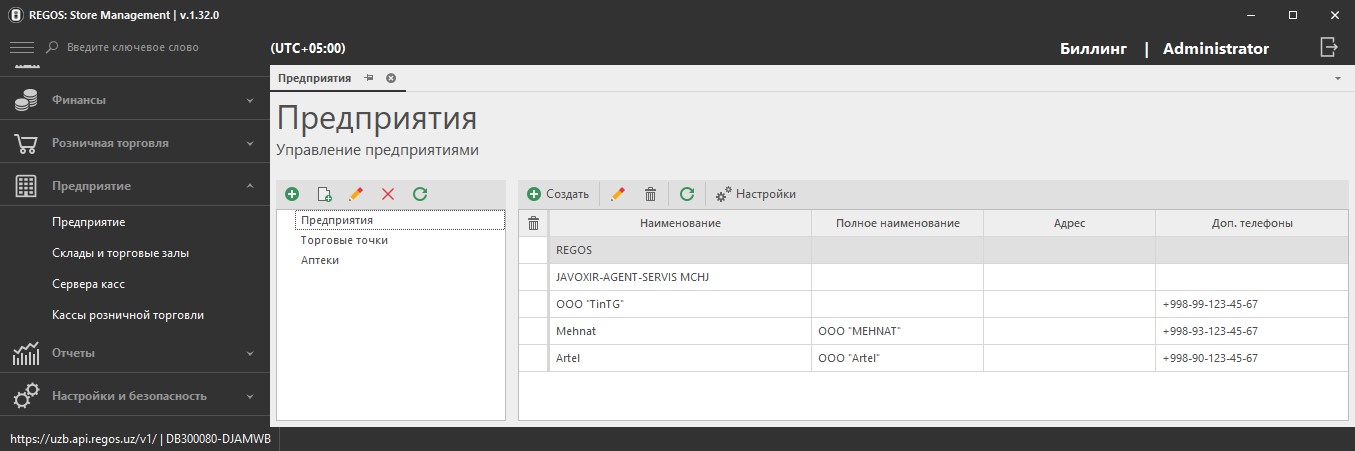Click the trash delete icon in table toolbar

coord(650,194)
